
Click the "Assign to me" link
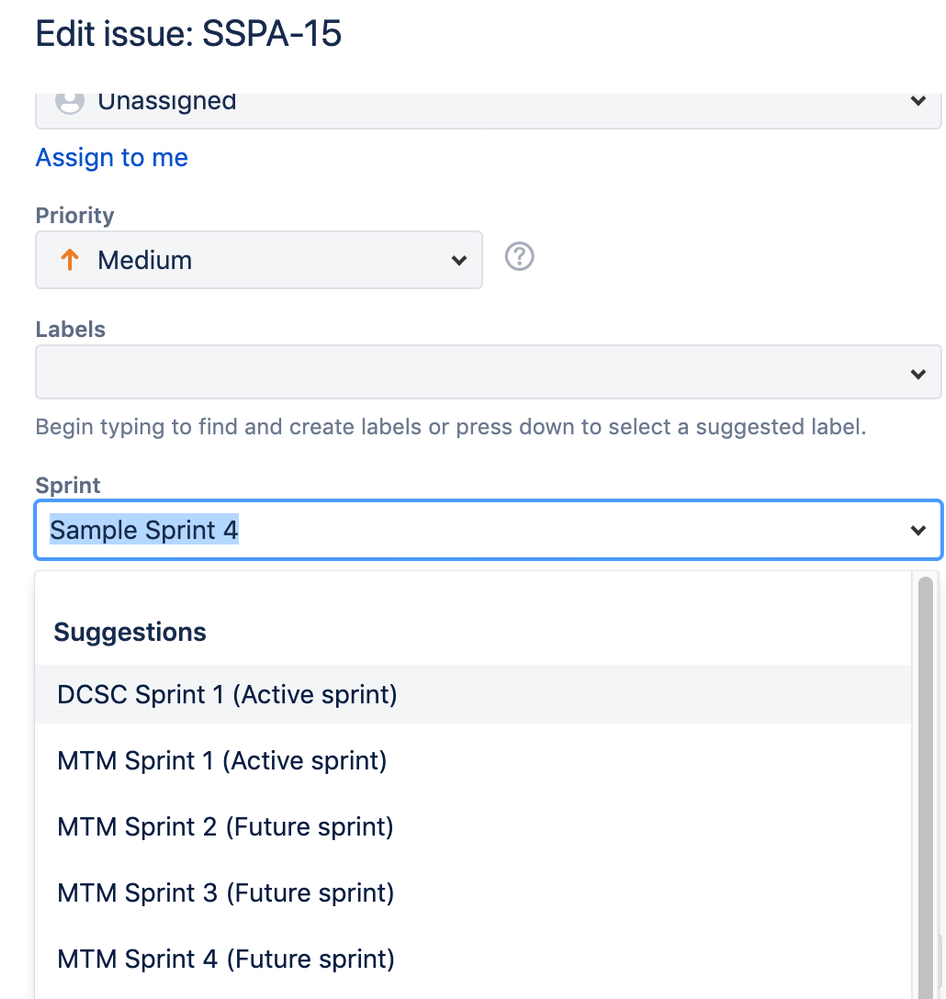click(112, 158)
